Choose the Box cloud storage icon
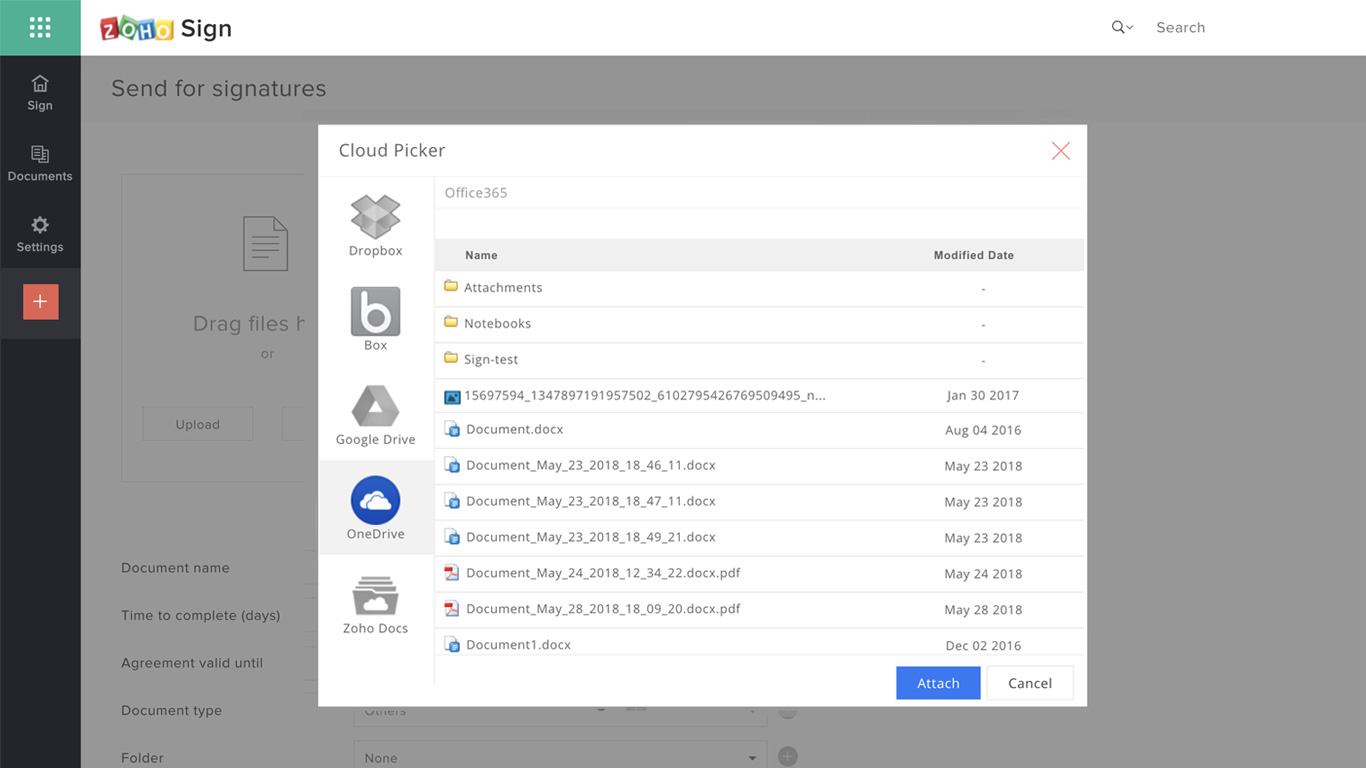The width and height of the screenshot is (1366, 768). pyautogui.click(x=375, y=318)
